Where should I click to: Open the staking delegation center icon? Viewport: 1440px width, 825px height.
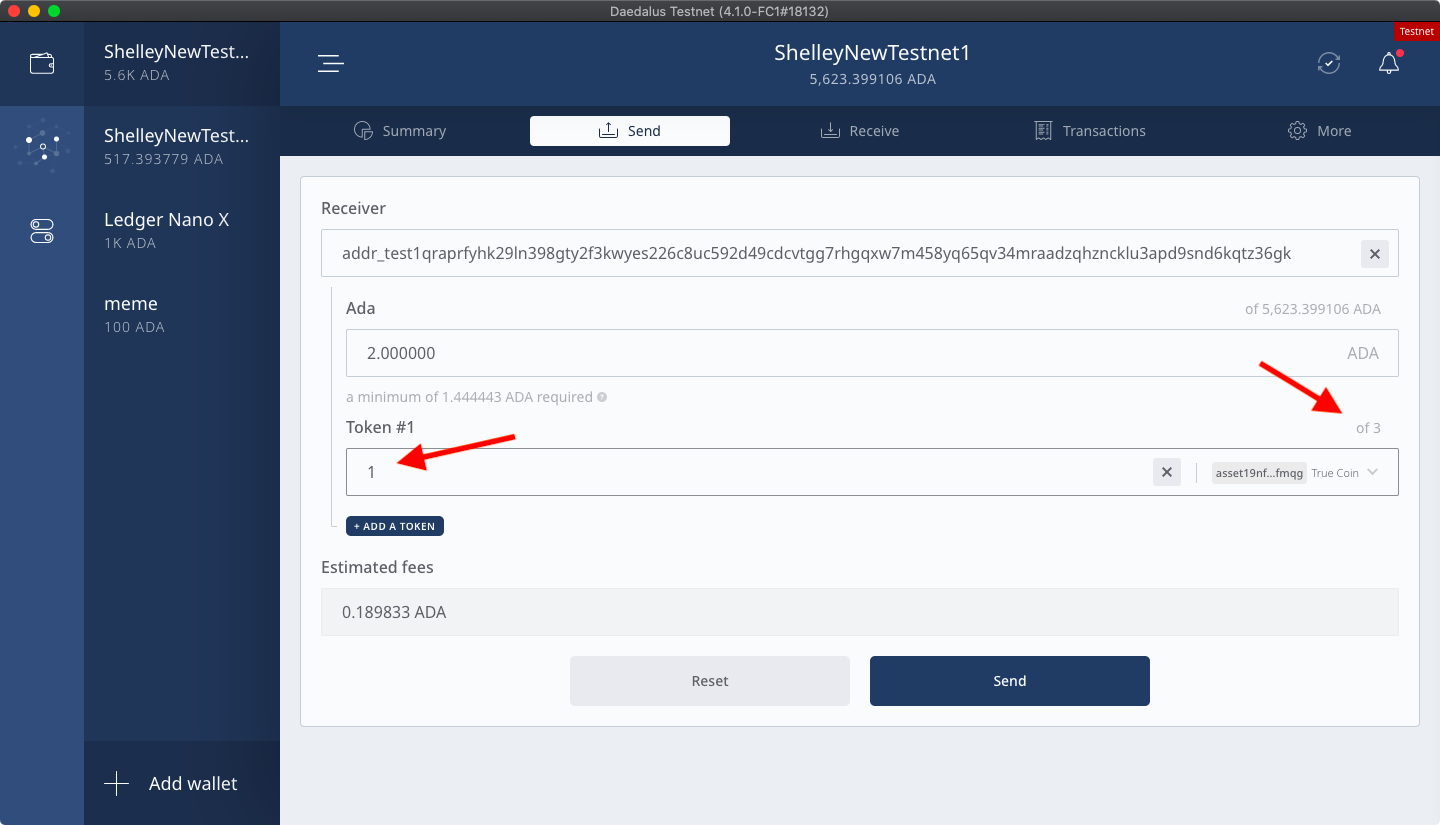[42, 147]
